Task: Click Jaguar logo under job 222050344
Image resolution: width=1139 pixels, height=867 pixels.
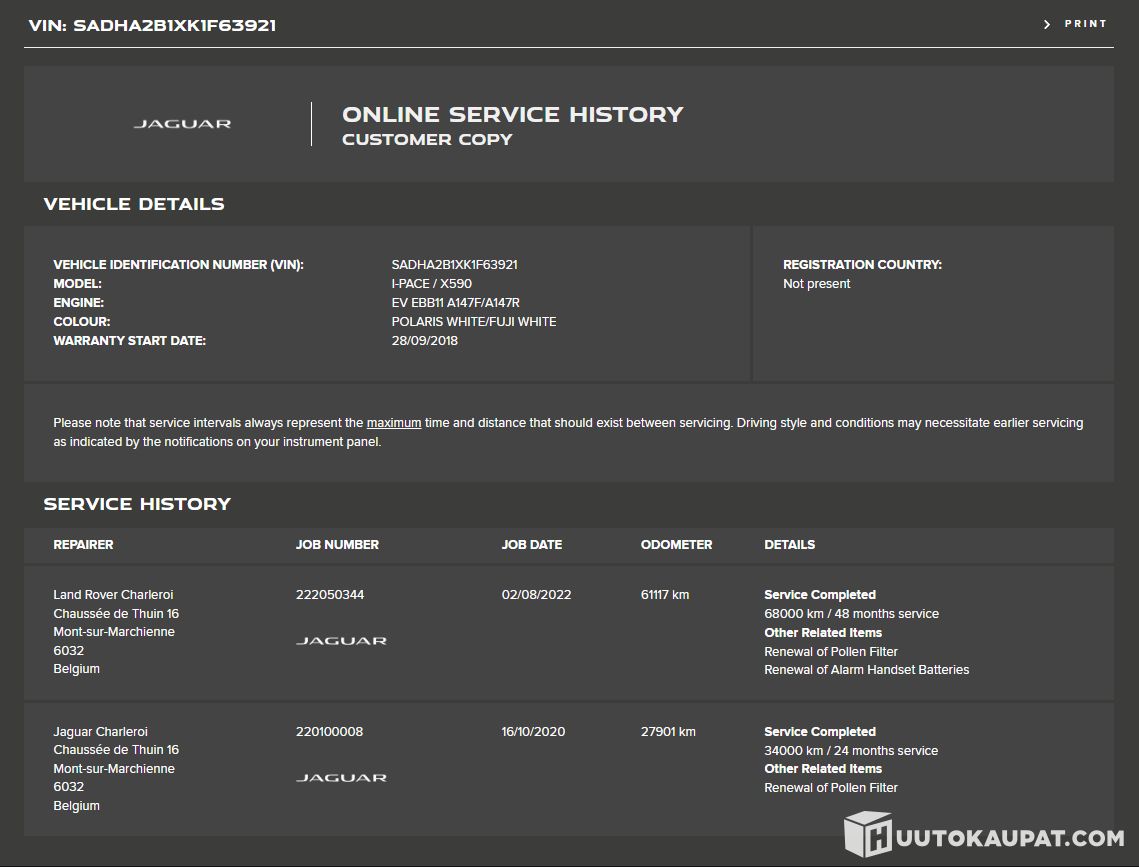Action: pyautogui.click(x=341, y=641)
